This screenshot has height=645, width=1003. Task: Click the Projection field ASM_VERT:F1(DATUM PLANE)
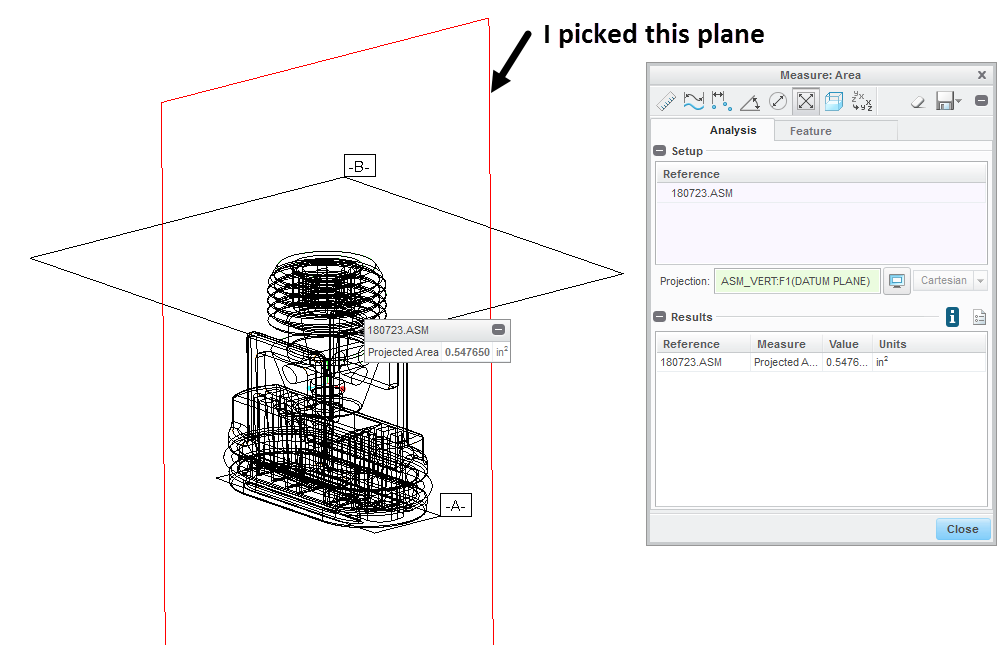[797, 281]
